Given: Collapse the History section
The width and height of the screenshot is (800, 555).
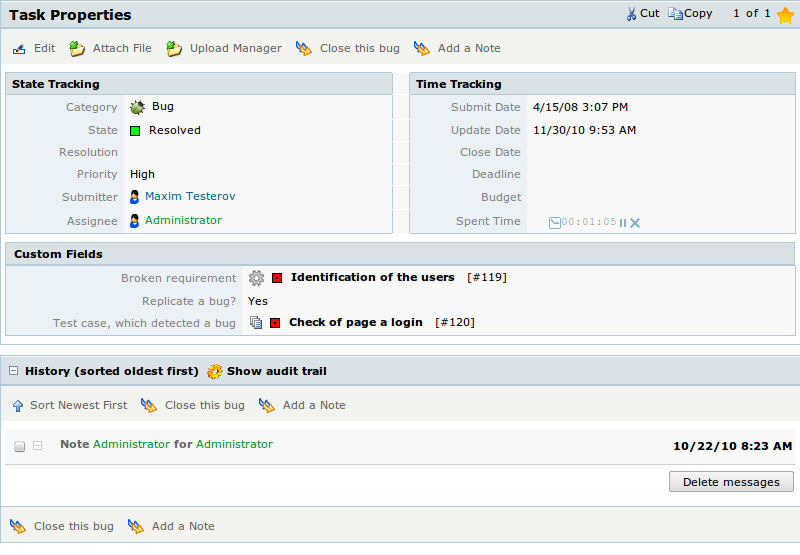Looking at the screenshot, I should click(x=14, y=371).
